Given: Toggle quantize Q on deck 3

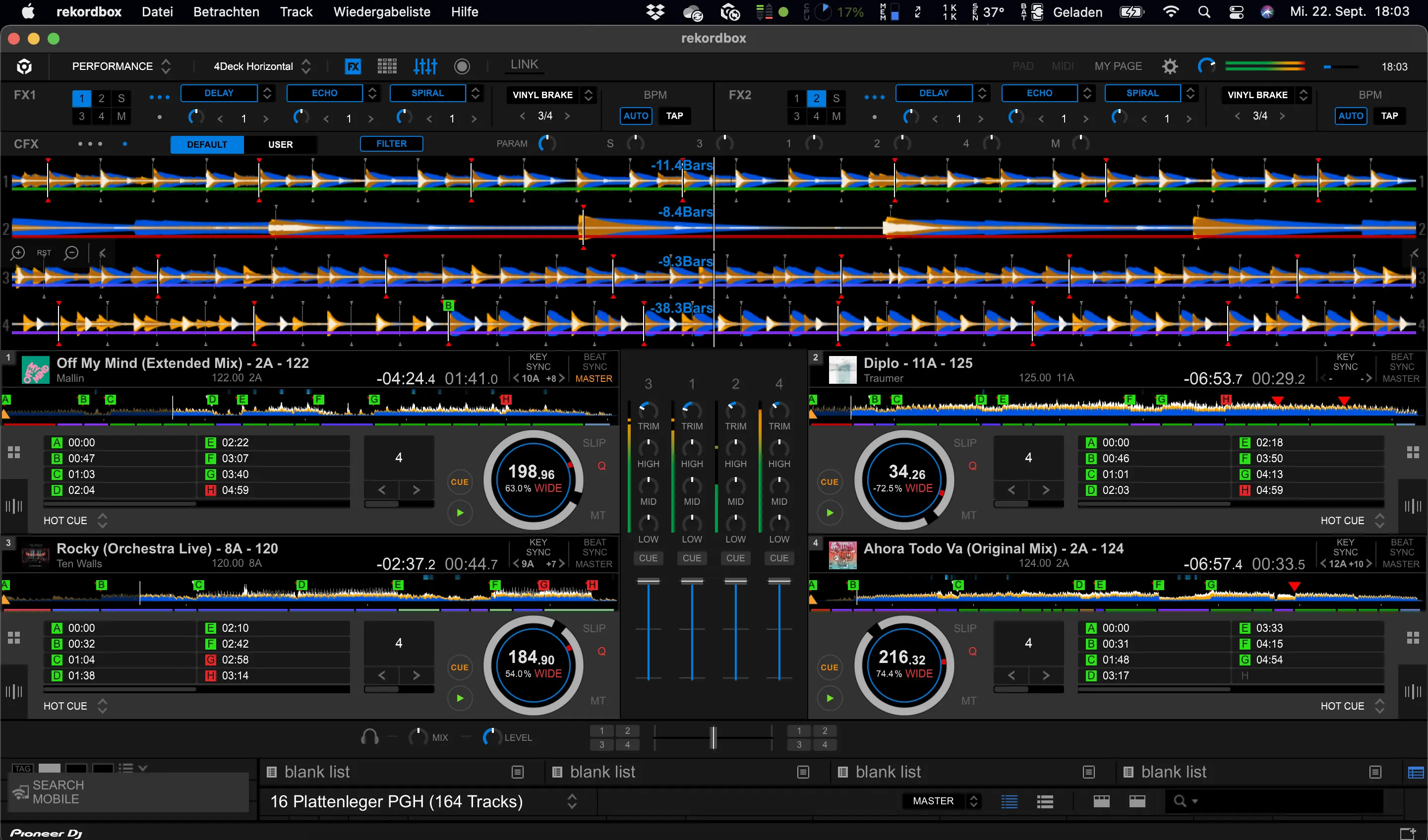Looking at the screenshot, I should pos(602,651).
